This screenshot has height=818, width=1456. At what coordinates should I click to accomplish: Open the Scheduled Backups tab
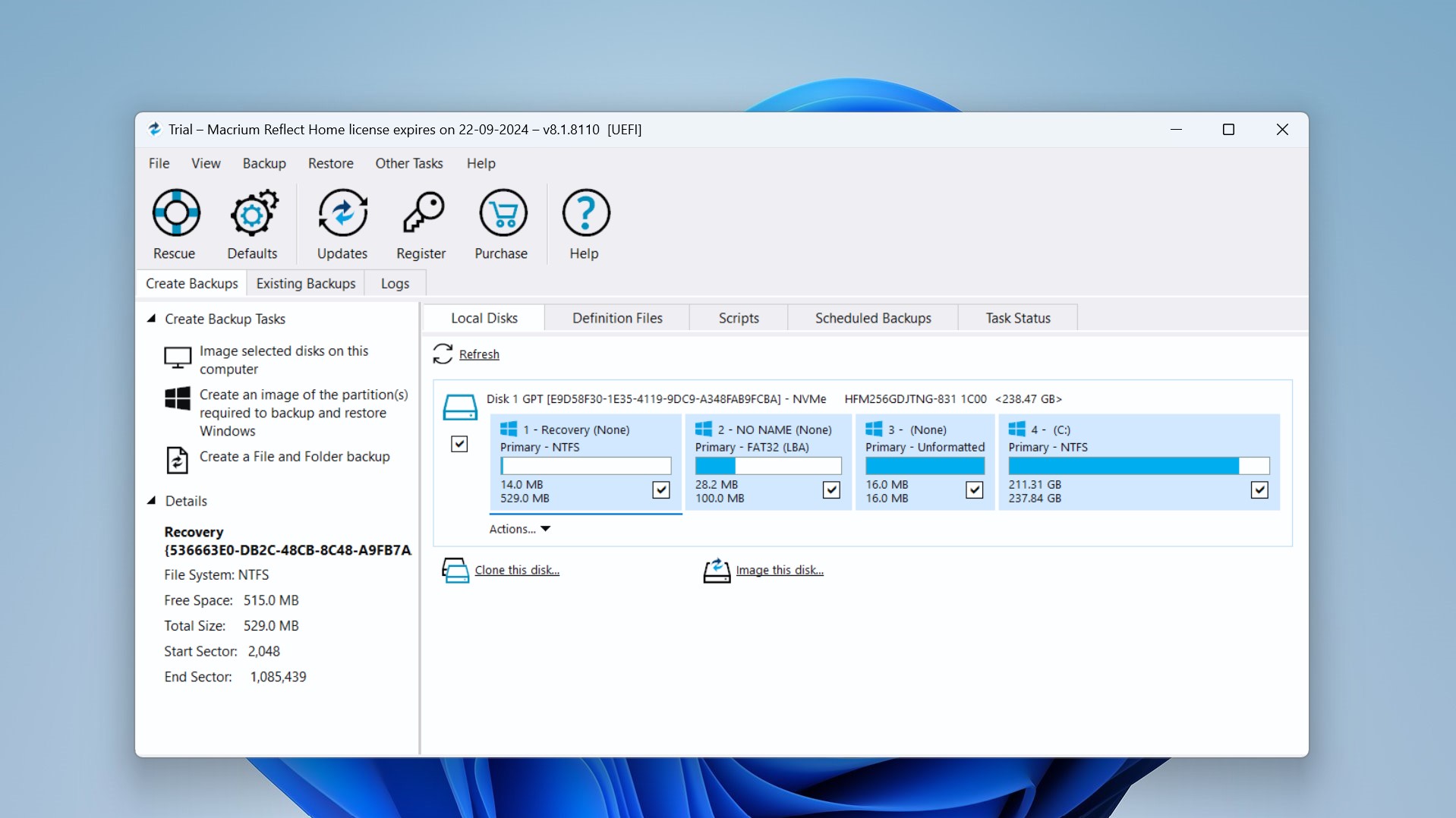point(873,318)
